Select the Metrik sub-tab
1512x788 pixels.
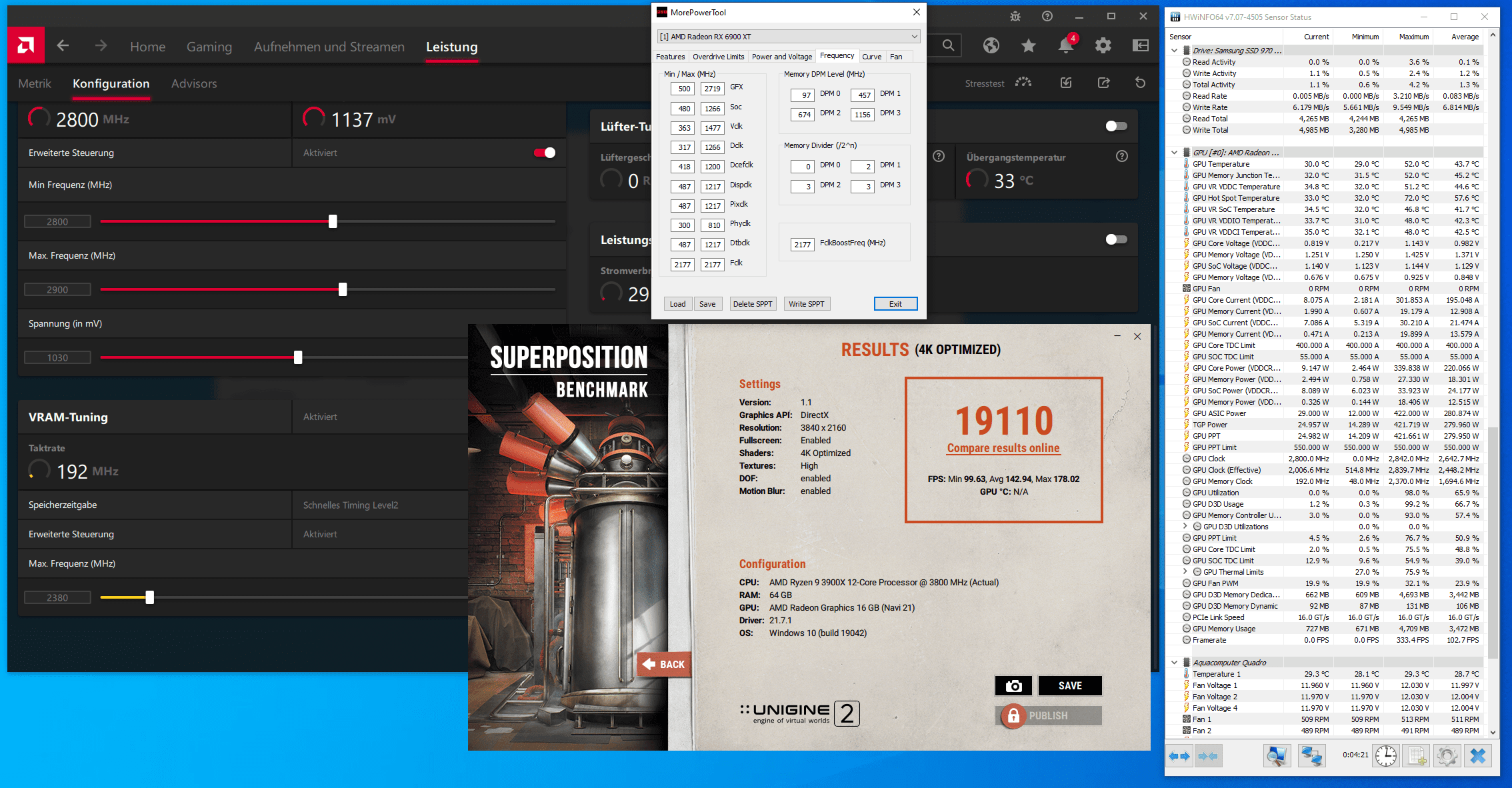(x=35, y=83)
